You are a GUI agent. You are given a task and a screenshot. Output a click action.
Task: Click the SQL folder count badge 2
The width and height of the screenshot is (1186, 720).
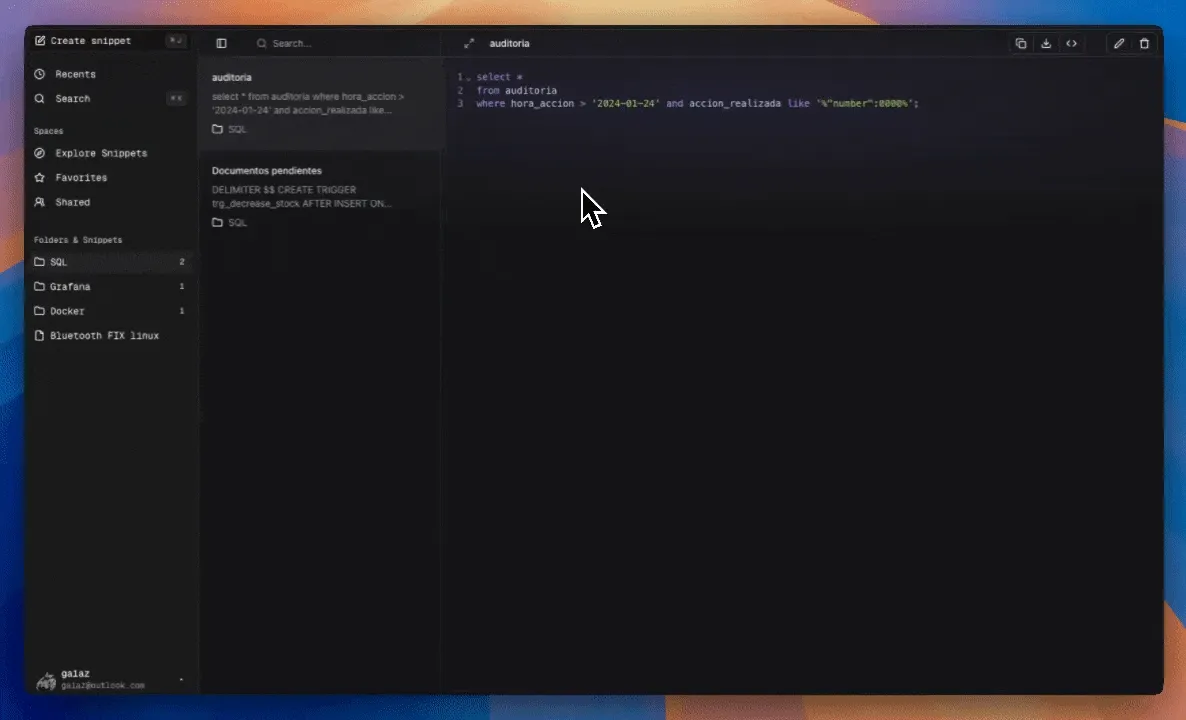(x=182, y=262)
